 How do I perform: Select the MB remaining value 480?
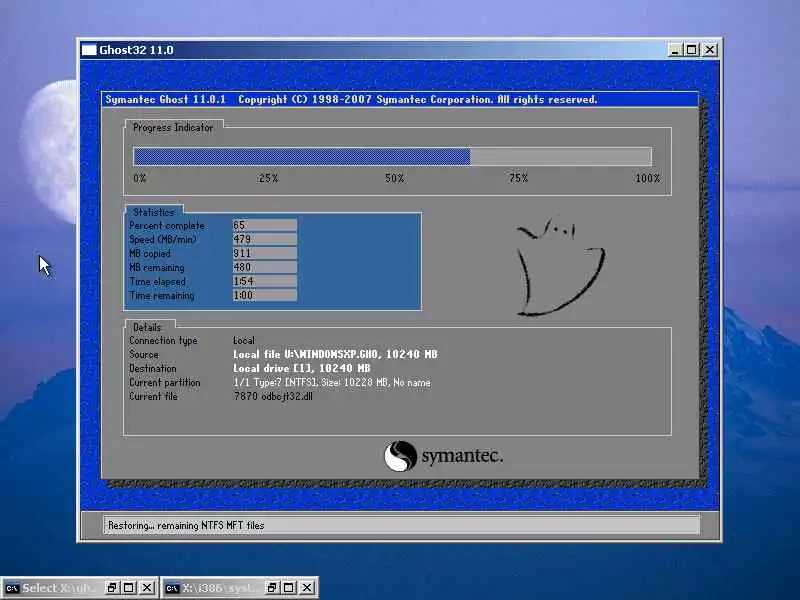coord(265,267)
